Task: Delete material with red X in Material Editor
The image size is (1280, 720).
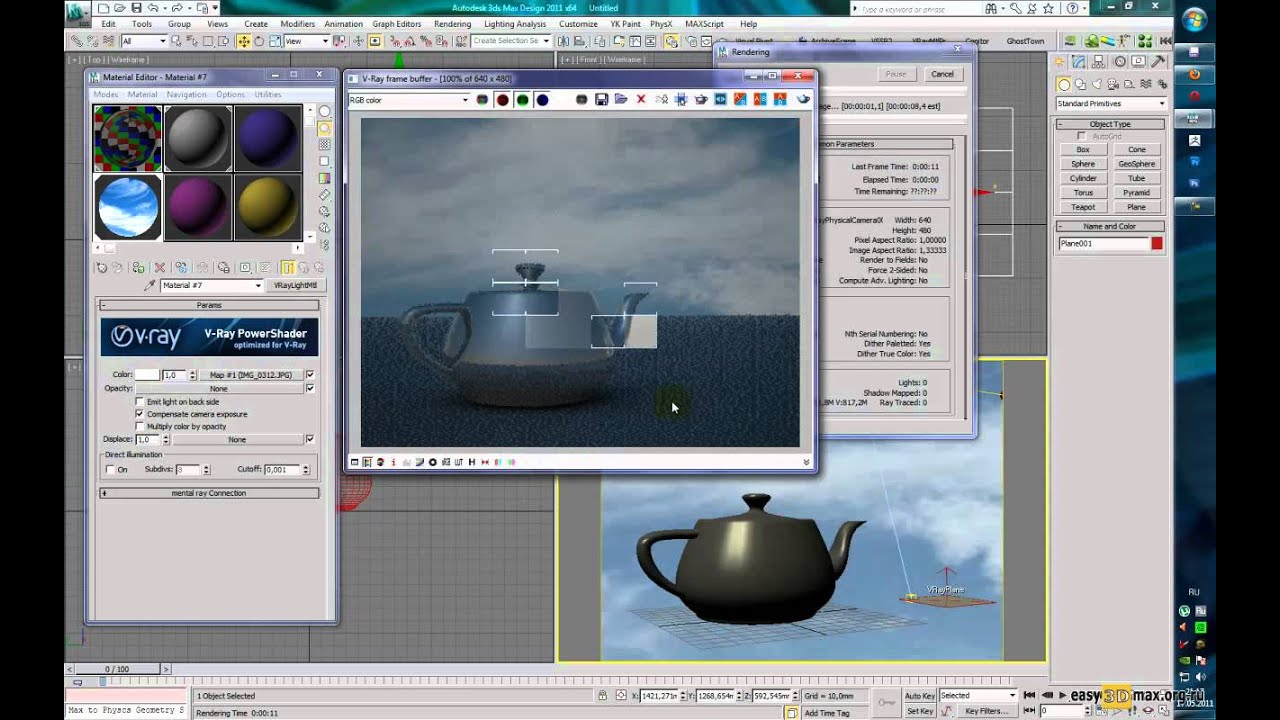Action: (160, 268)
